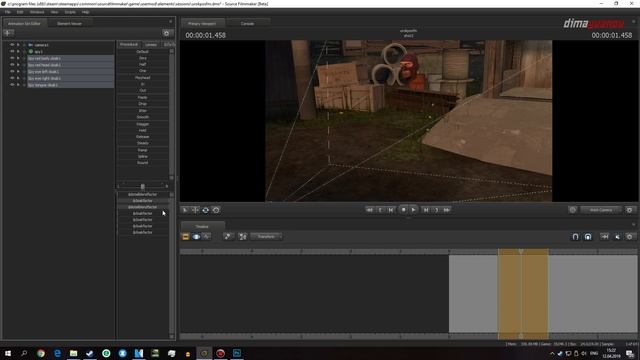Expand the Spy tongue cloak1 animation set
The width and height of the screenshot is (640, 360).
(18, 85)
